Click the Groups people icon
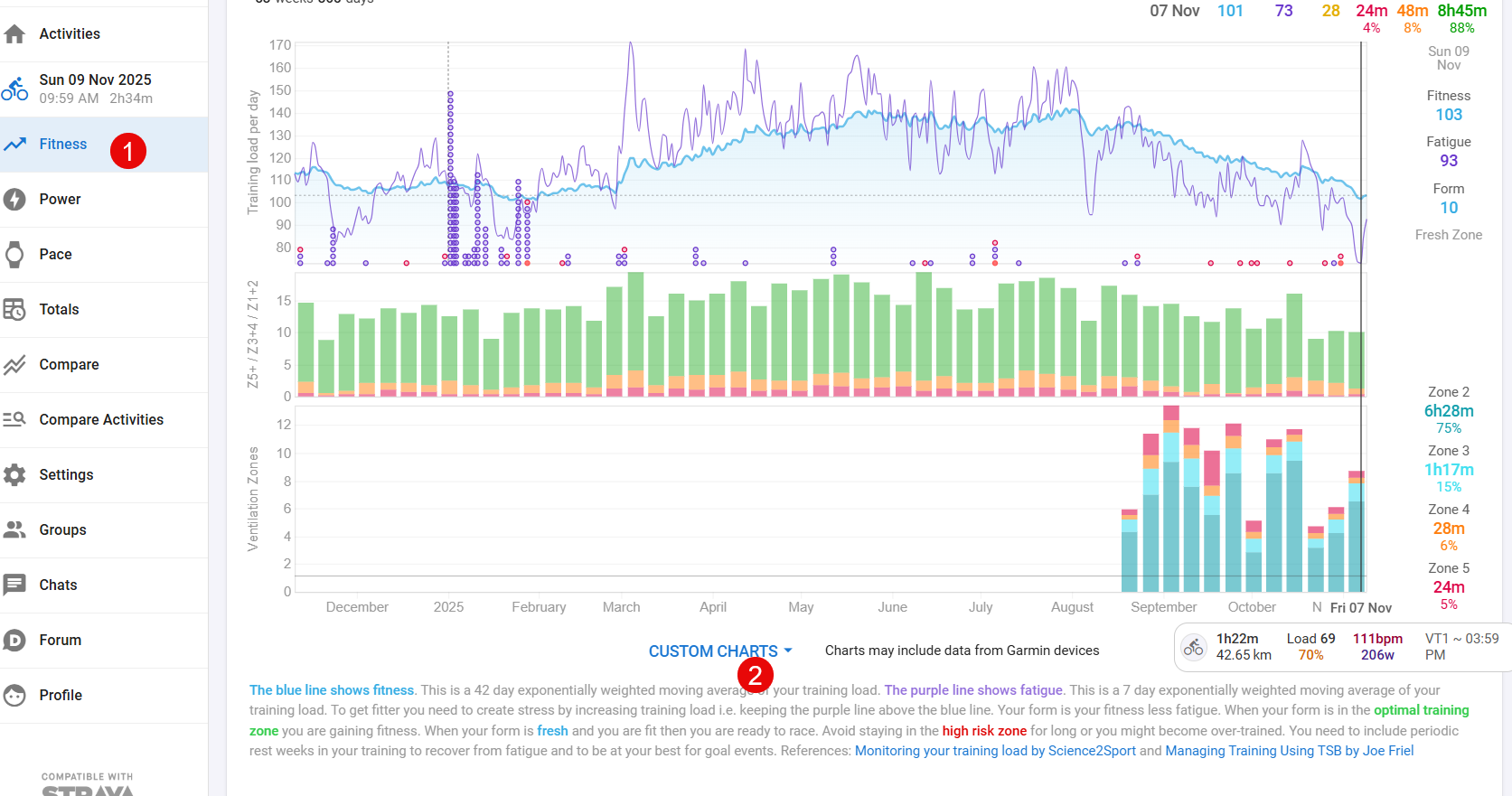This screenshot has height=796, width=1512. click(x=14, y=530)
